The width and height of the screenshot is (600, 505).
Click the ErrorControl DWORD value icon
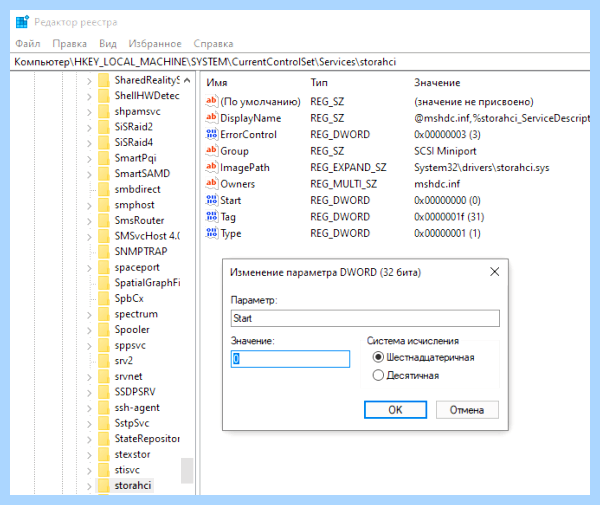[x=212, y=134]
